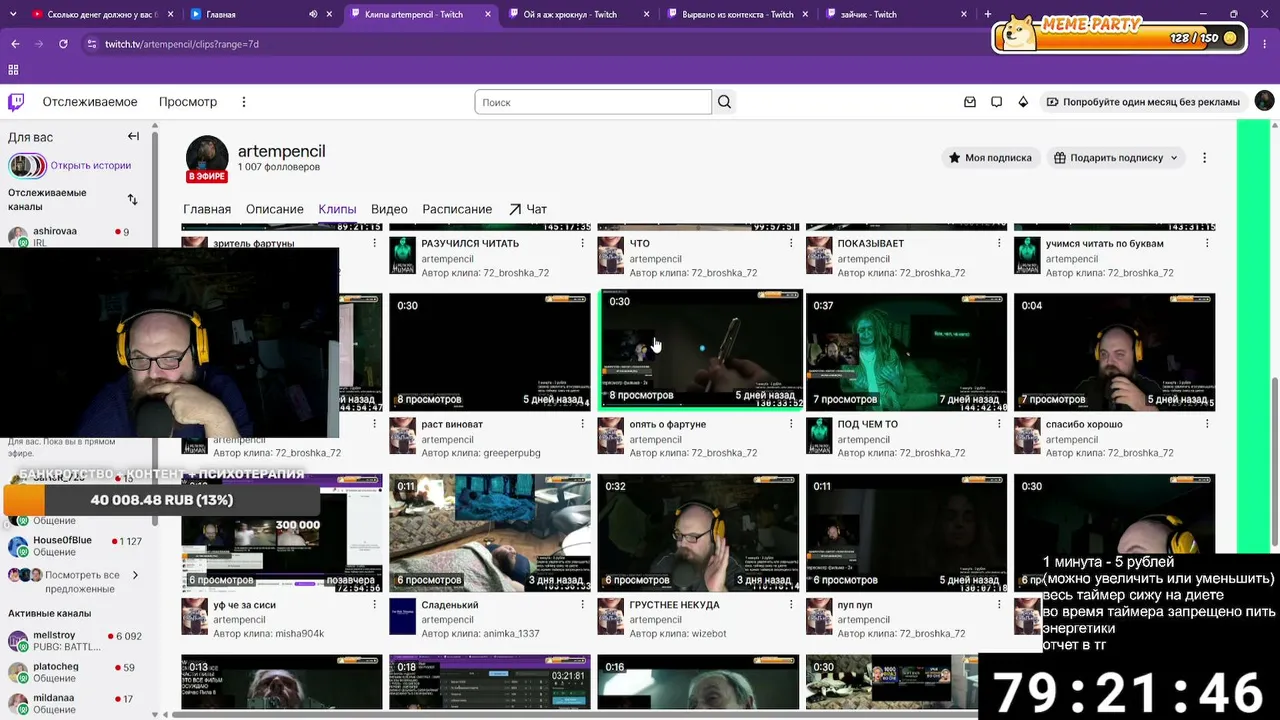Open options for clip раст виноват

pos(583,424)
